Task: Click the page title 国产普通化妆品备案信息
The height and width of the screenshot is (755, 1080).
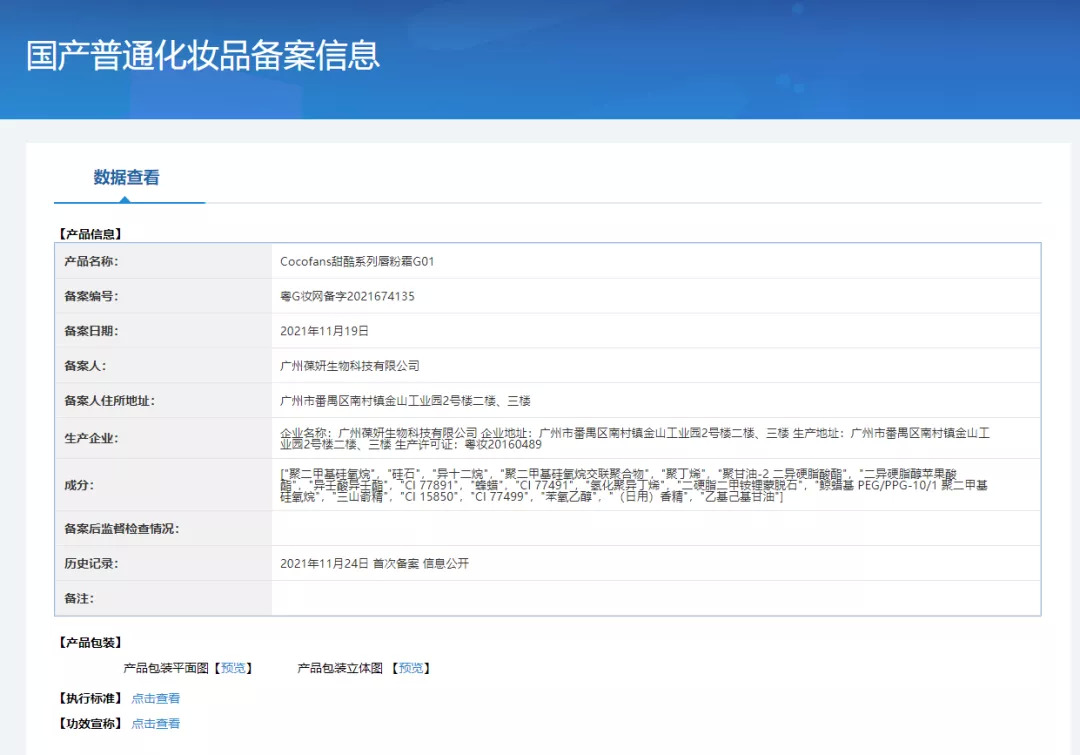Action: pos(203,55)
